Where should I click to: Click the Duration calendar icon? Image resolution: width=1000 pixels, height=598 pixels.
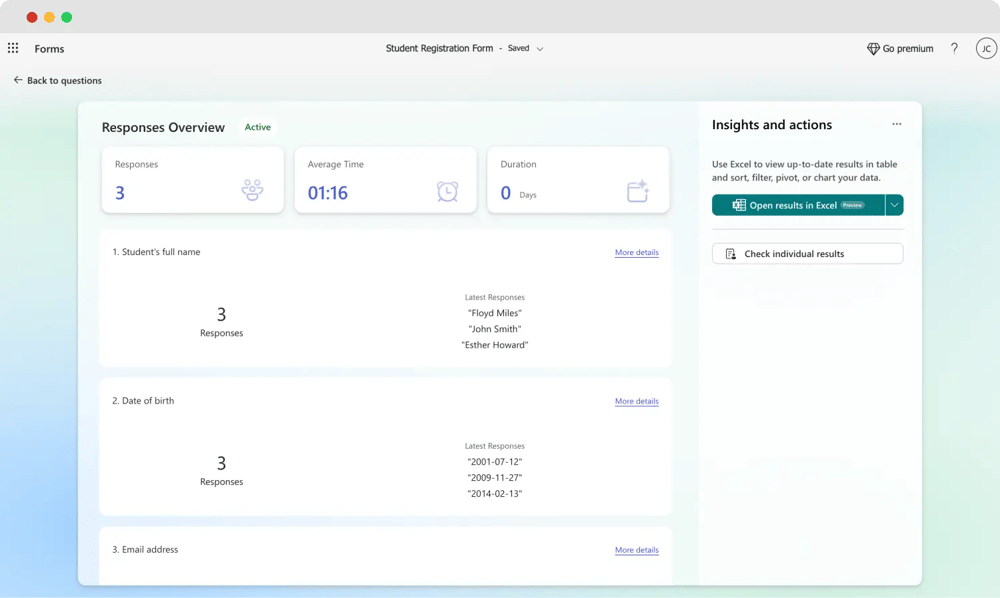(x=638, y=191)
